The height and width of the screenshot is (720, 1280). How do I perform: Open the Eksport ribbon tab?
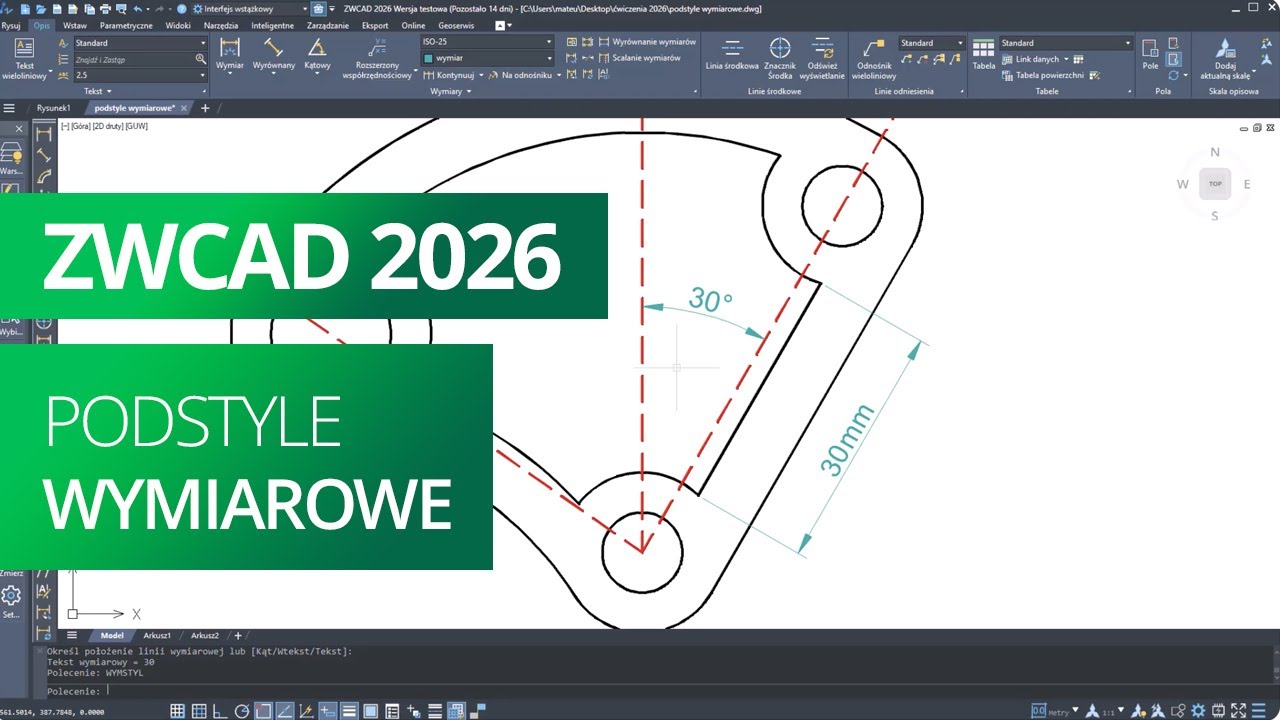tap(376, 25)
